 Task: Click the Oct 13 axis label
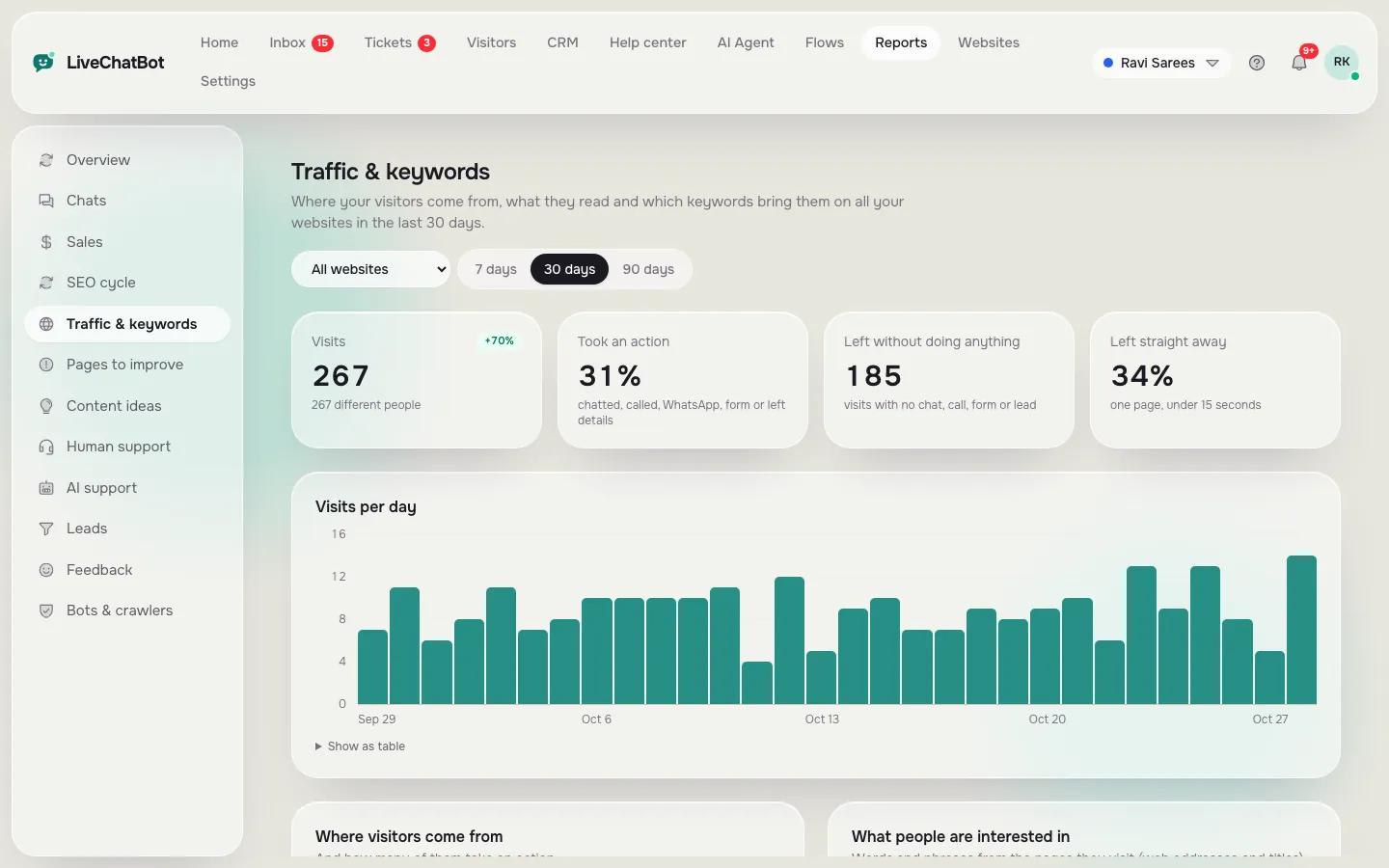[x=822, y=719]
